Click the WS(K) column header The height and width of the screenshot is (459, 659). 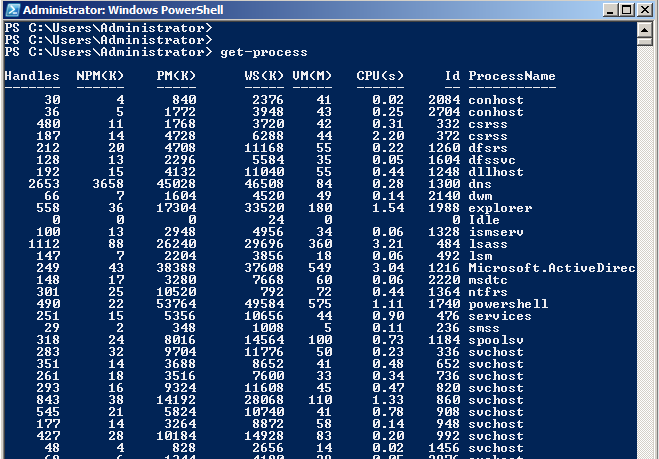click(264, 76)
